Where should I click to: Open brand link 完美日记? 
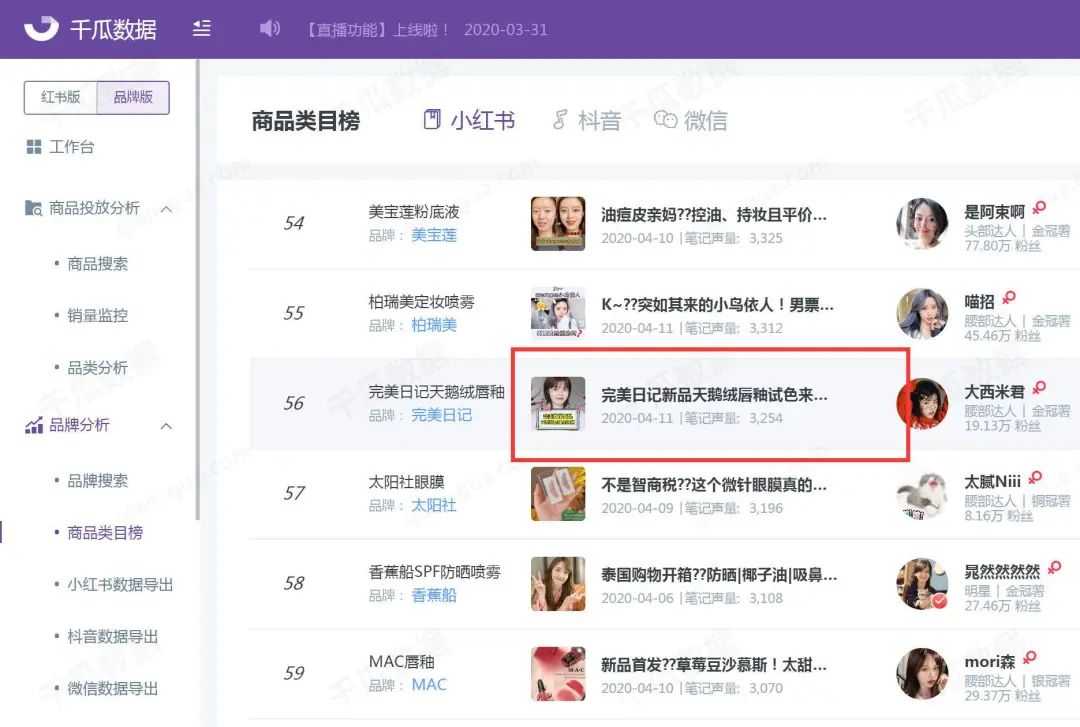pyautogui.click(x=442, y=415)
